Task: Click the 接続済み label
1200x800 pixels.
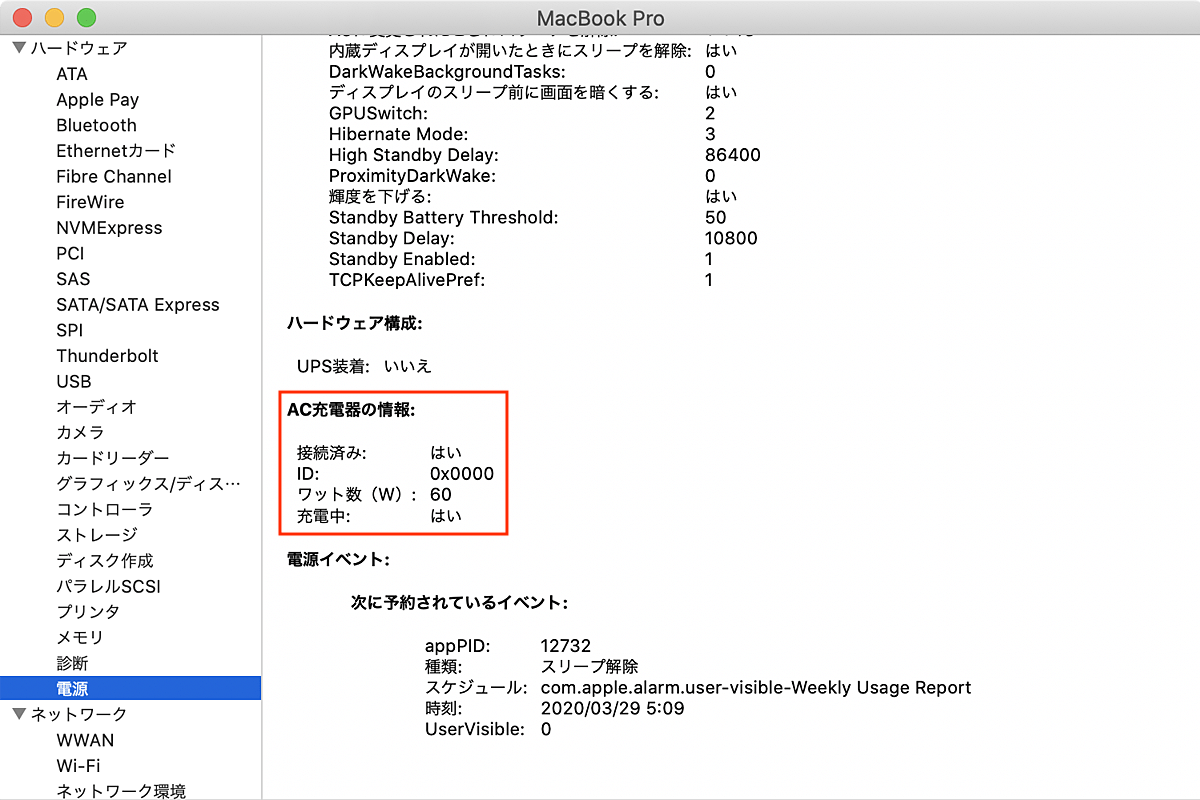Action: pyautogui.click(x=332, y=453)
